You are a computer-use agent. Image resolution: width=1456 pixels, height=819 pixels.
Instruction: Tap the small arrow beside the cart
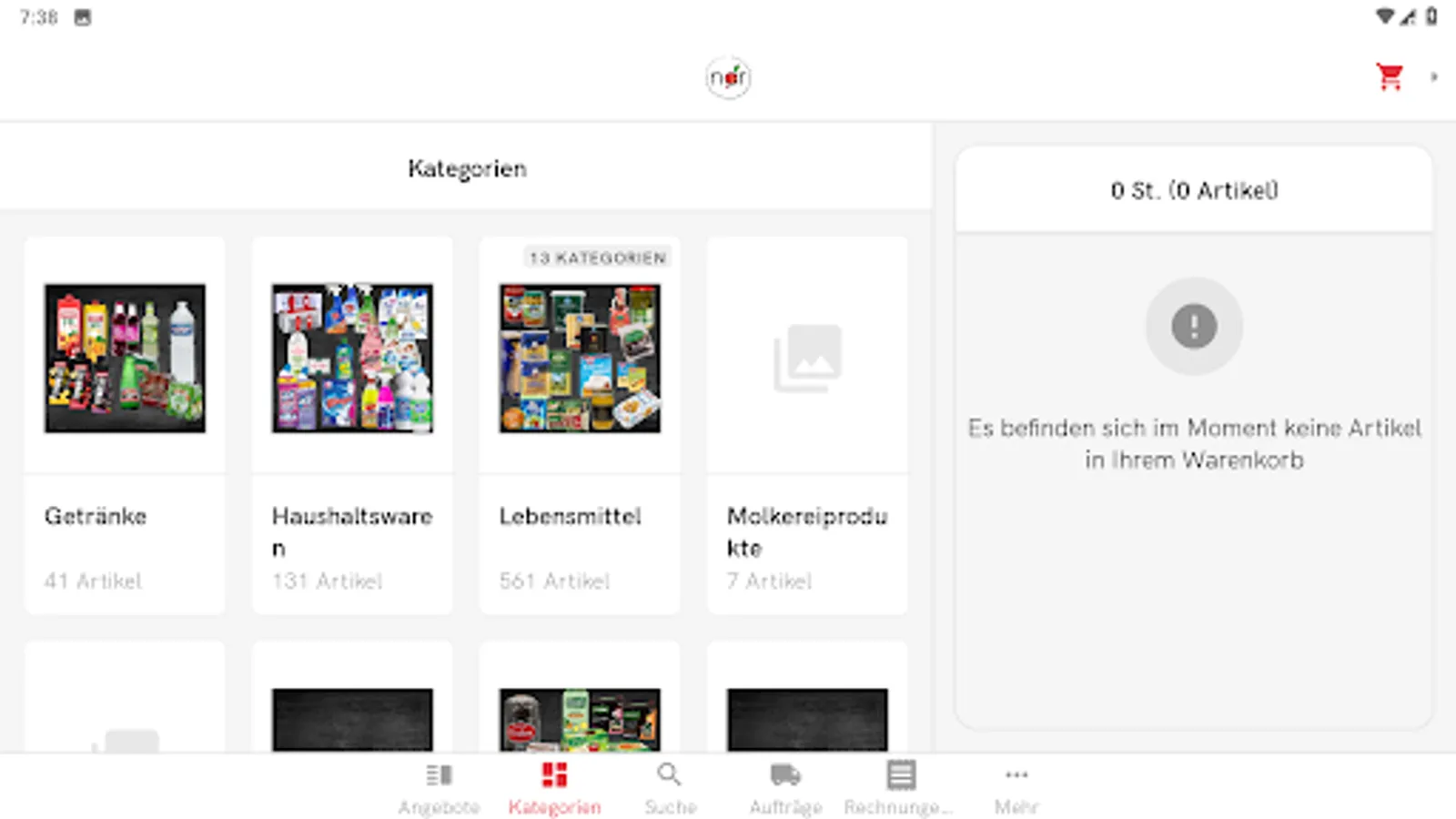tap(1434, 77)
